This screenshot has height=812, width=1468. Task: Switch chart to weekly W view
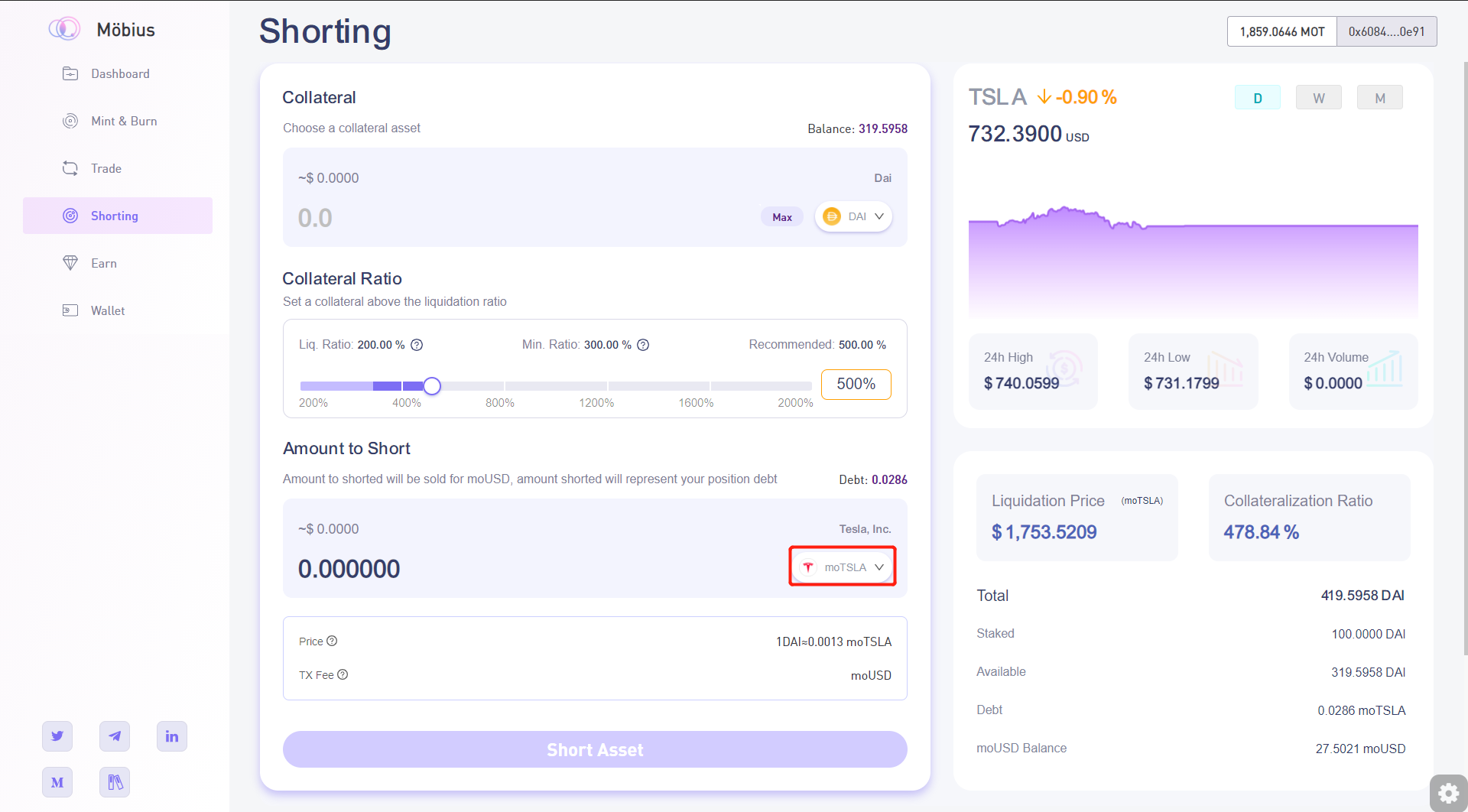click(x=1319, y=98)
